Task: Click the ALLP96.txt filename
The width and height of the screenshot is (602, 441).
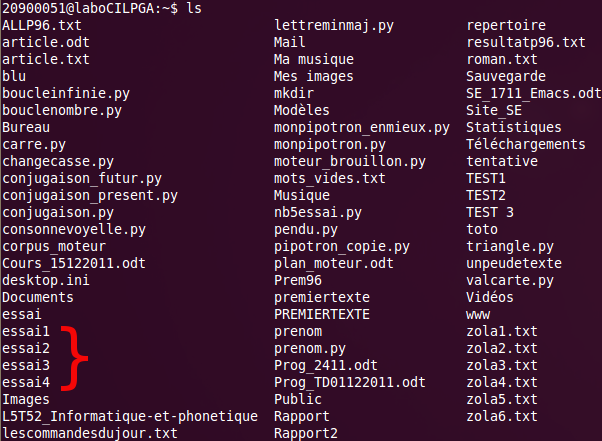Action: [x=42, y=25]
